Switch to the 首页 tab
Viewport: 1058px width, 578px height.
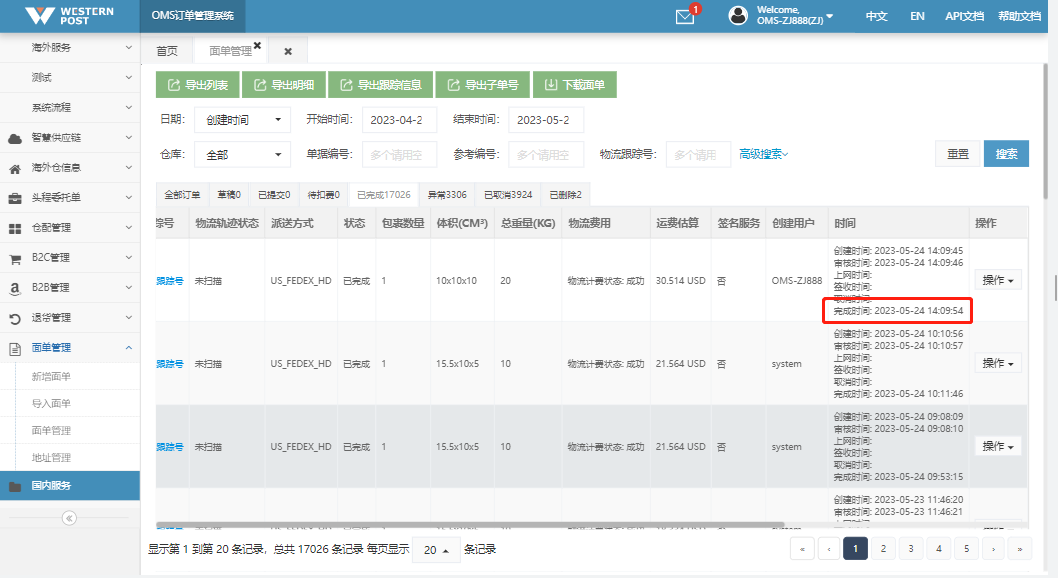(167, 51)
